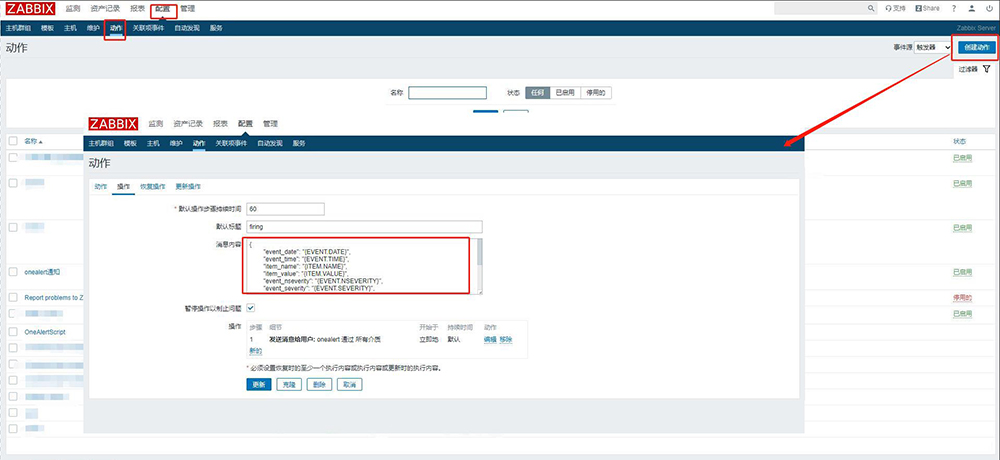Toggle 已启用 status of onealert通知 row
The image size is (1000, 460).
pos(962,272)
